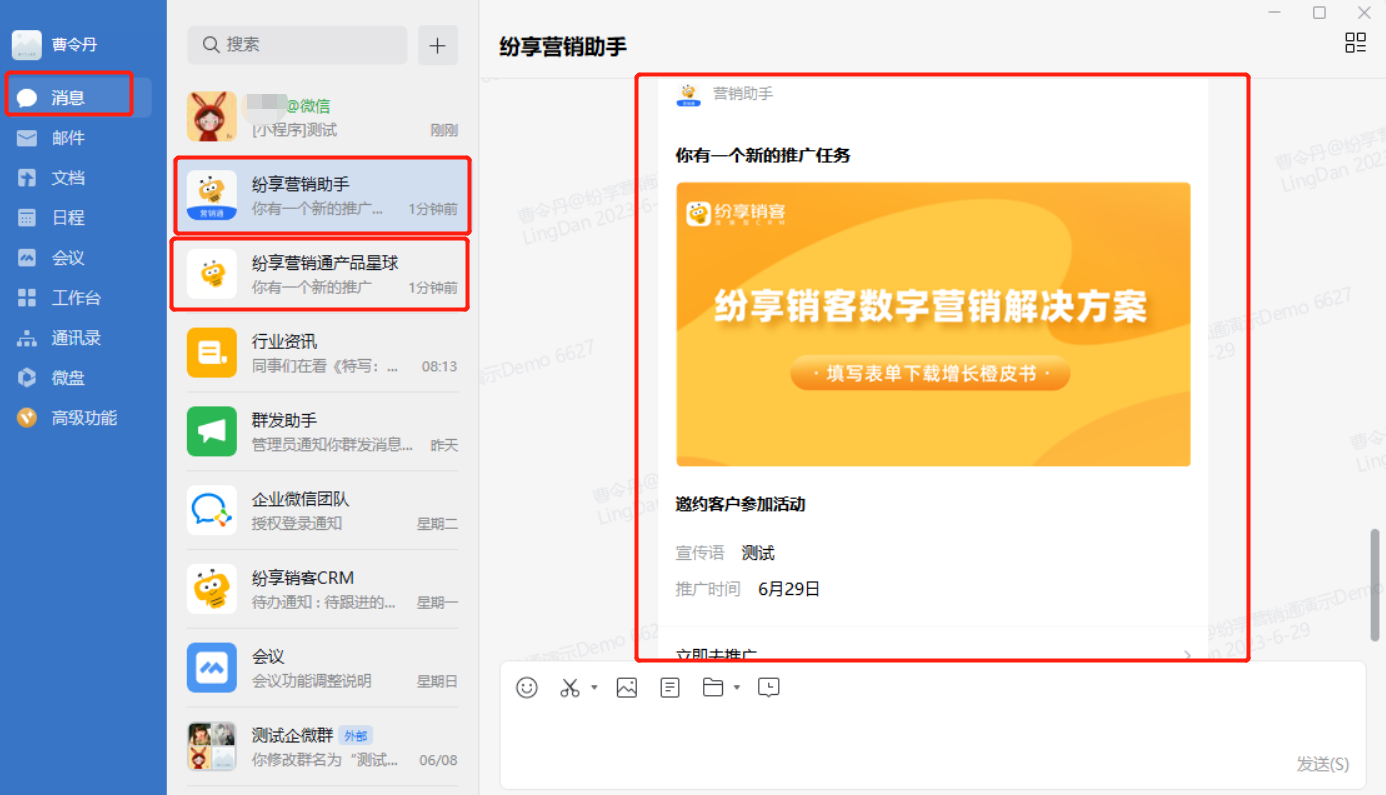This screenshot has width=1386, height=795.
Task: Click the 纷享销客数字营销解决方案 banner image
Action: [933, 324]
